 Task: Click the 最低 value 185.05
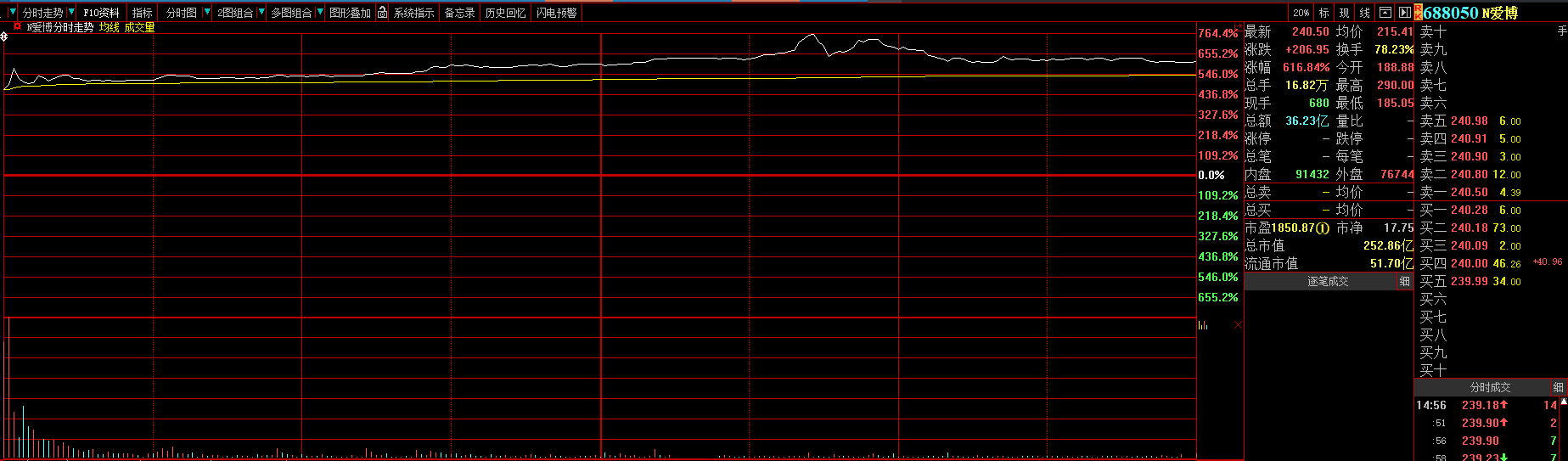coord(1396,103)
